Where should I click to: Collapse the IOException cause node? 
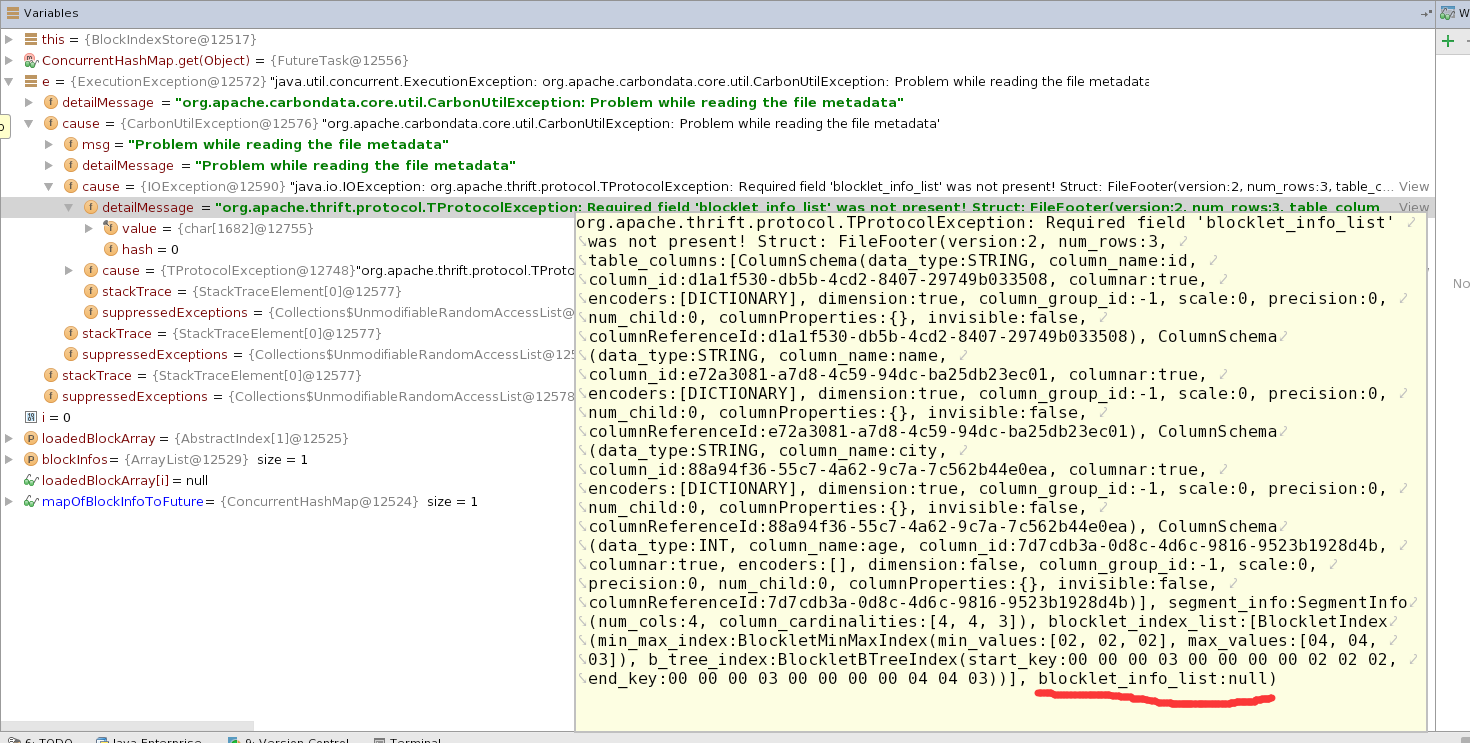pos(49,187)
